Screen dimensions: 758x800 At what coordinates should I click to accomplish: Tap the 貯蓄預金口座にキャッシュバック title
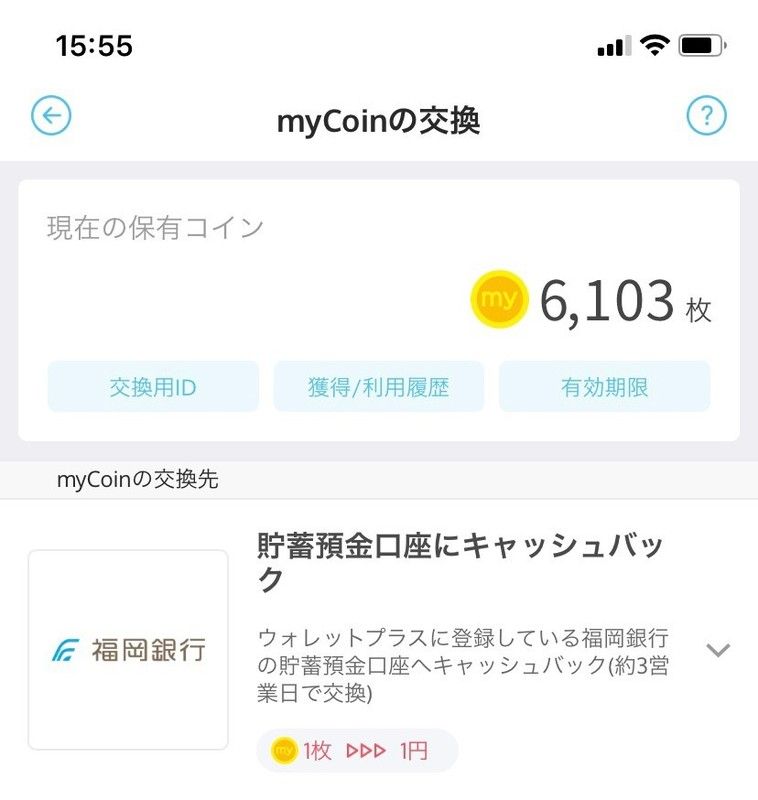(x=460, y=562)
